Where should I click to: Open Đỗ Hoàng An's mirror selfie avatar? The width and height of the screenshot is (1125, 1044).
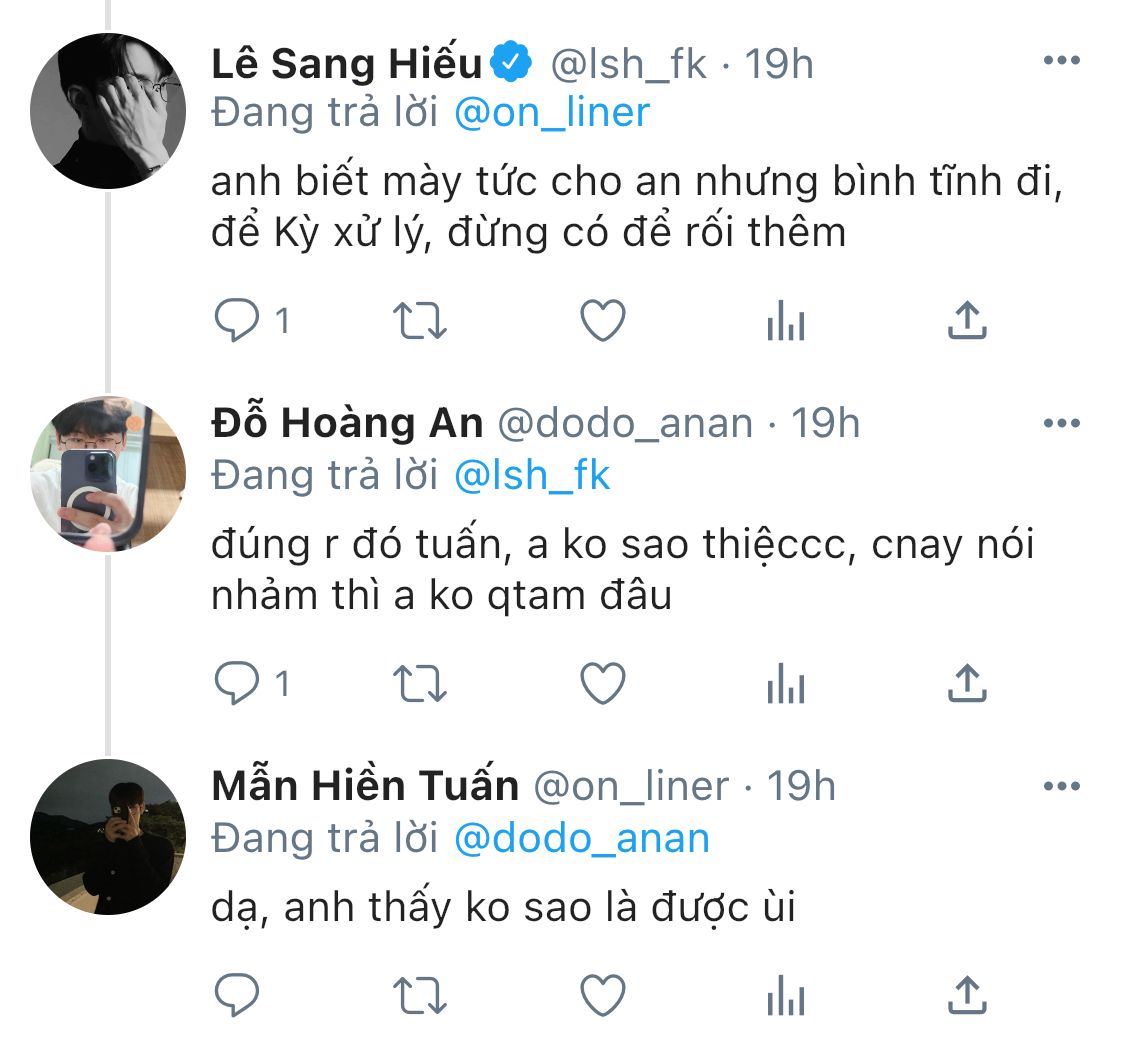pyautogui.click(x=108, y=472)
